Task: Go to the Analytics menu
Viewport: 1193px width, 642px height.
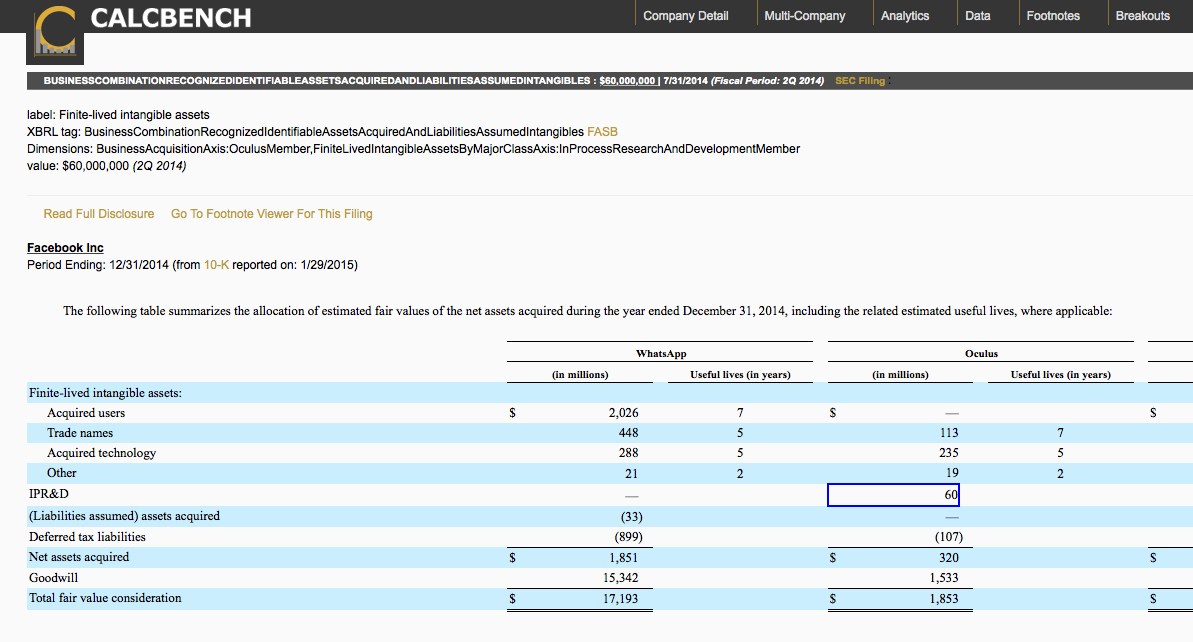Action: click(904, 16)
